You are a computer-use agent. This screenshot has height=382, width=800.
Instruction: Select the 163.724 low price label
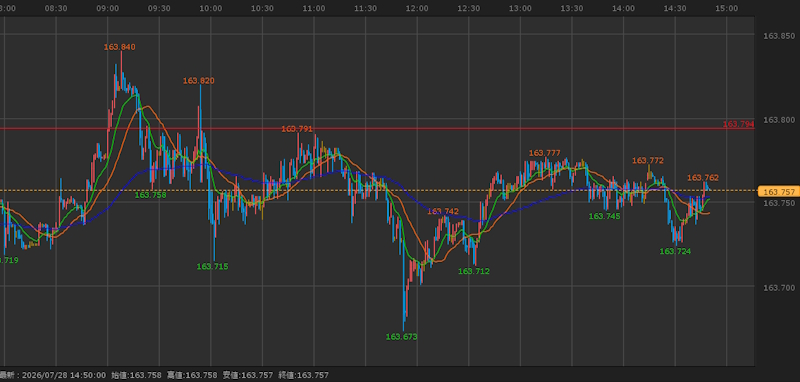point(675,251)
